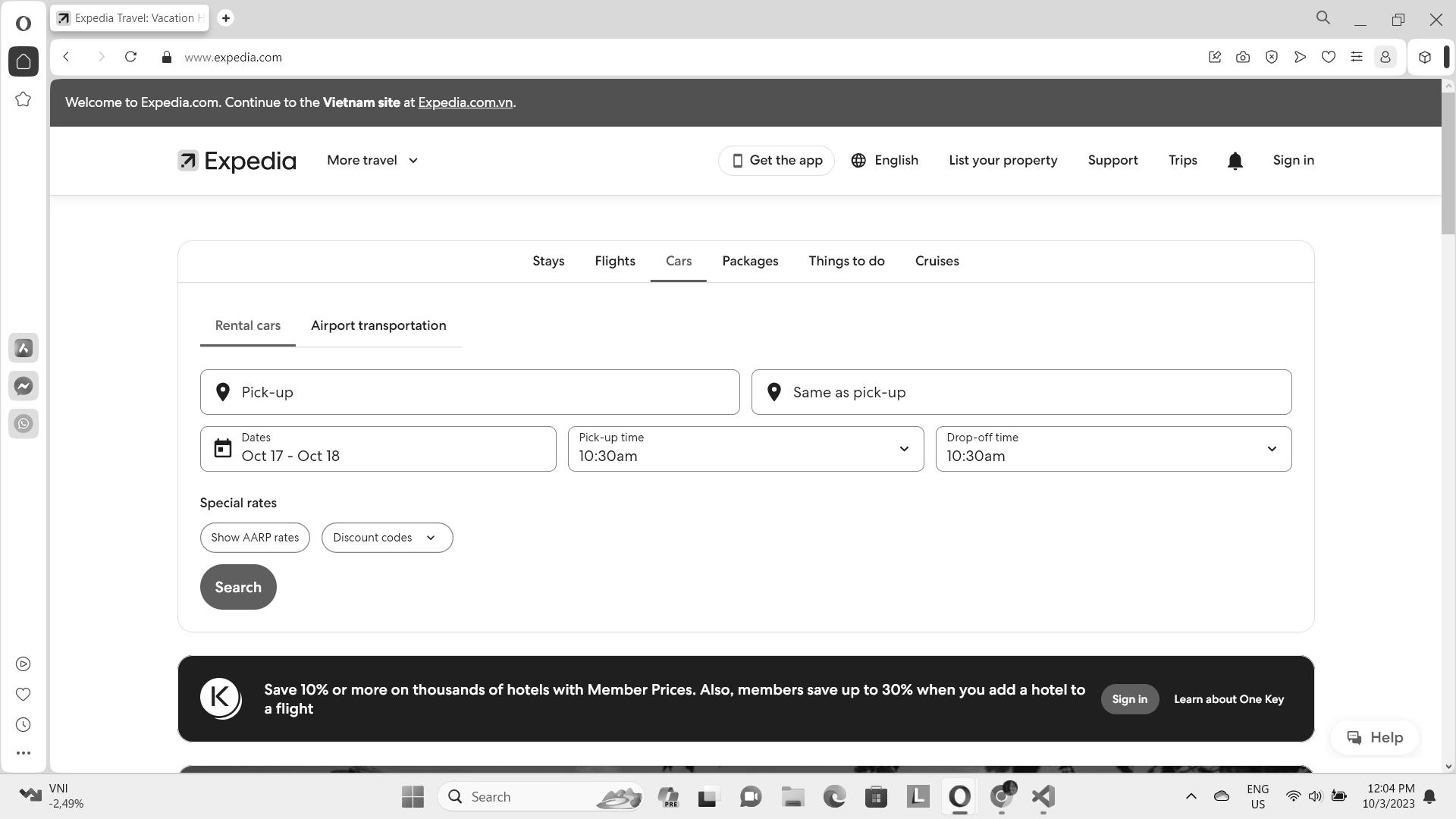Expand Discount codes dropdown
The width and height of the screenshot is (1456, 819).
[x=387, y=538]
